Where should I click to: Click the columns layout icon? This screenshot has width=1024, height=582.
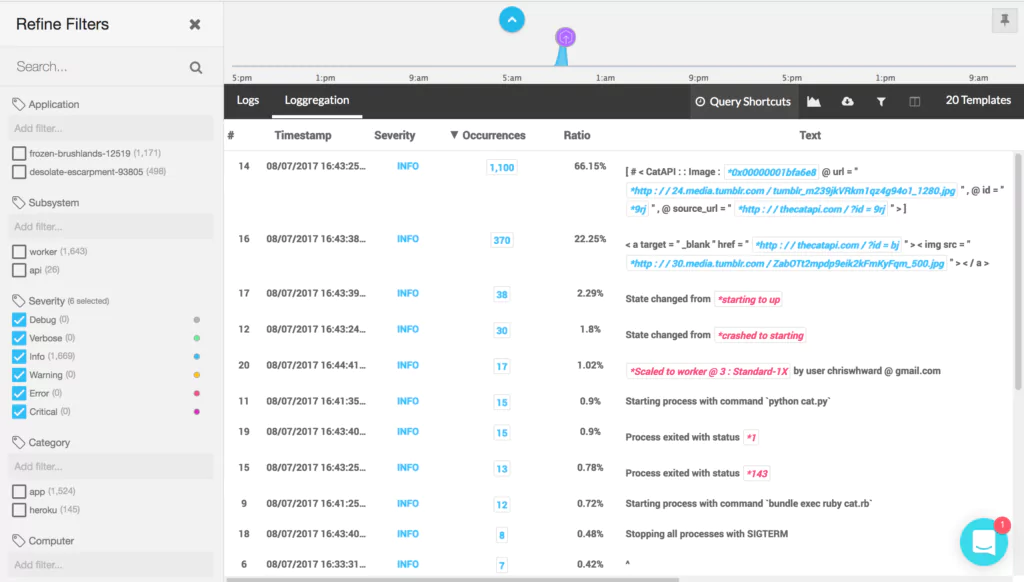(914, 101)
